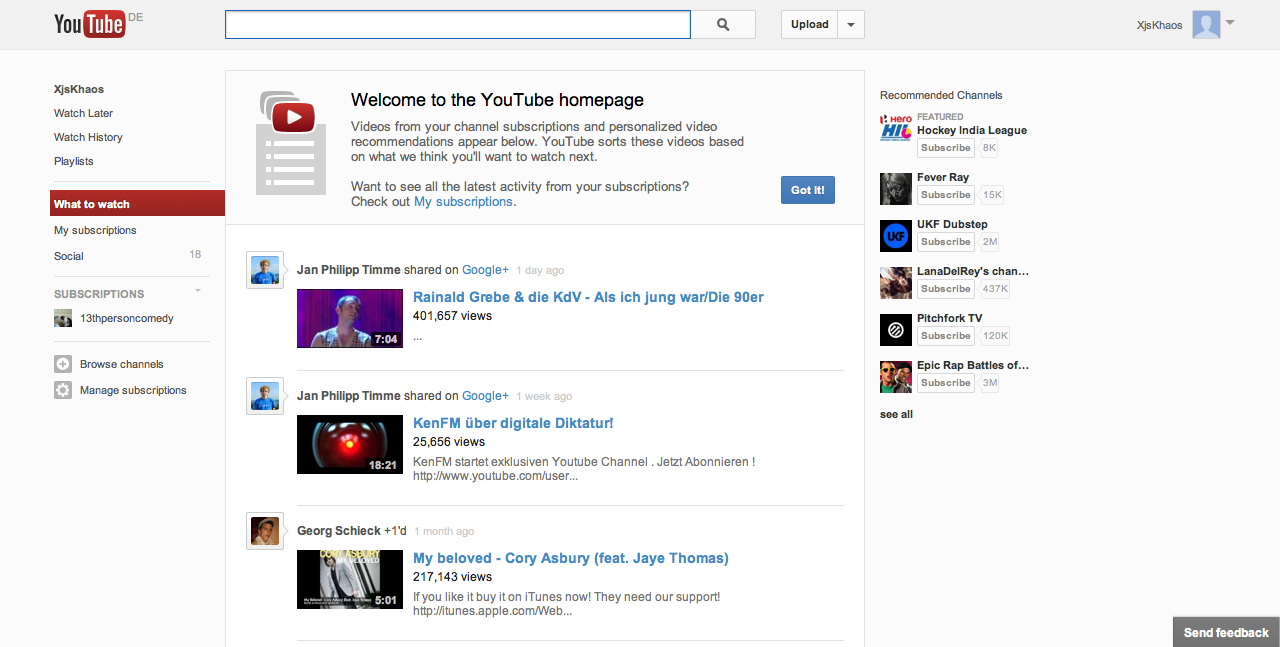
Task: Expand the Subscriptions section arrow
Action: coord(198,291)
